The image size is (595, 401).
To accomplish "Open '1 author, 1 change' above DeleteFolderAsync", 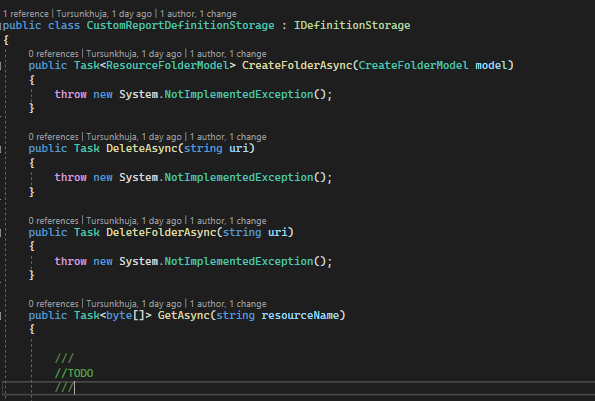I will 228,221.
